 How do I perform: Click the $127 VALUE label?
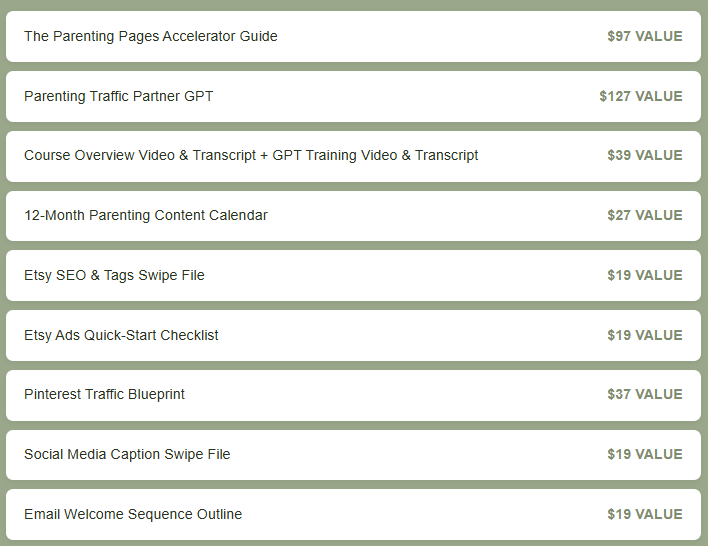(641, 96)
